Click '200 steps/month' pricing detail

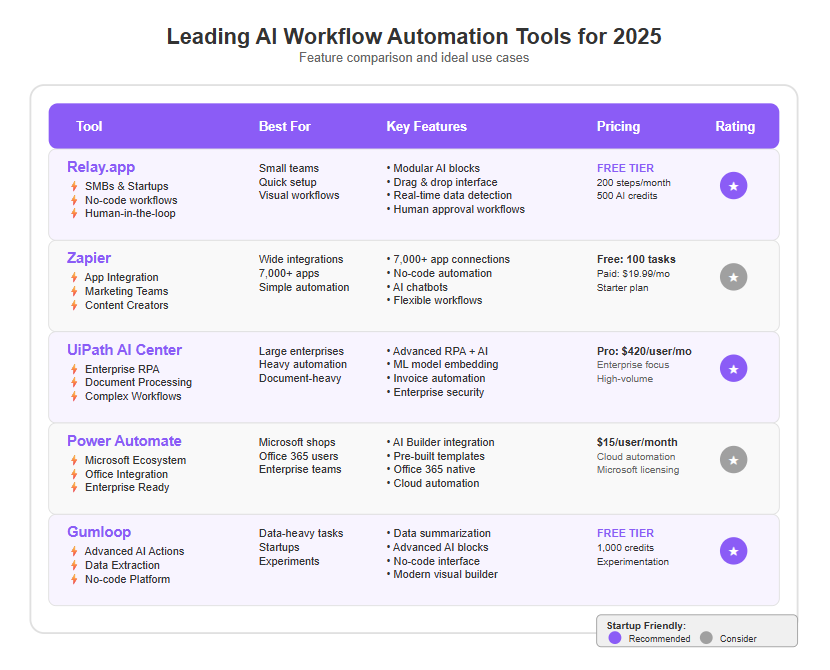click(x=634, y=183)
